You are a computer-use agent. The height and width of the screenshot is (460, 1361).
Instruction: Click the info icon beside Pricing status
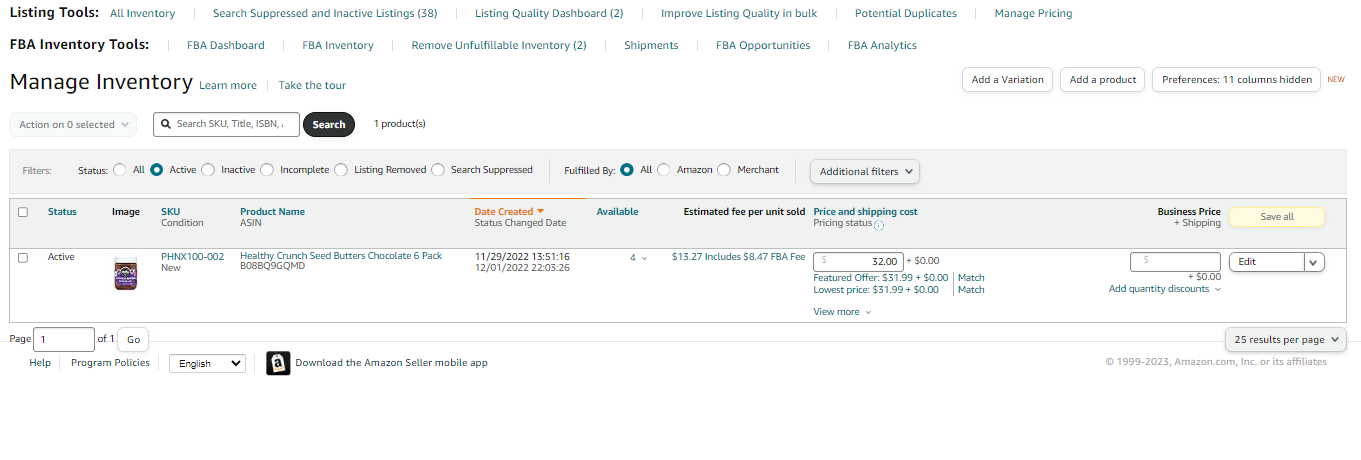(879, 225)
